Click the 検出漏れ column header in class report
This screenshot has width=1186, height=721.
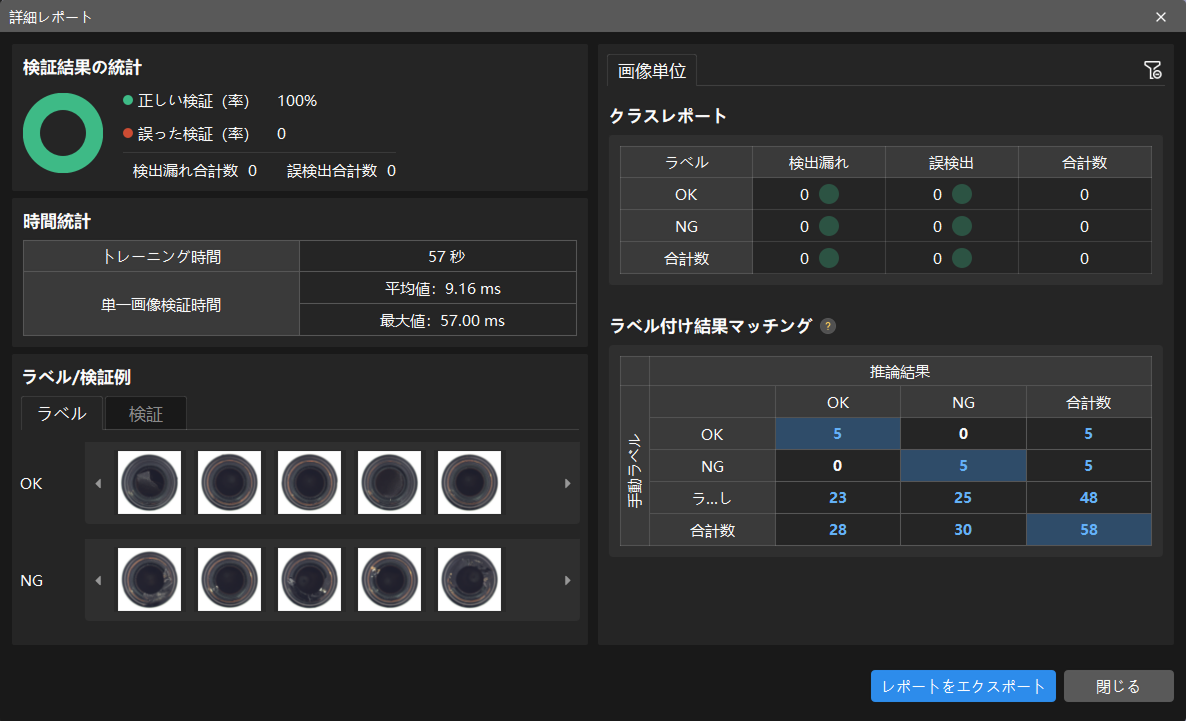pyautogui.click(x=818, y=163)
